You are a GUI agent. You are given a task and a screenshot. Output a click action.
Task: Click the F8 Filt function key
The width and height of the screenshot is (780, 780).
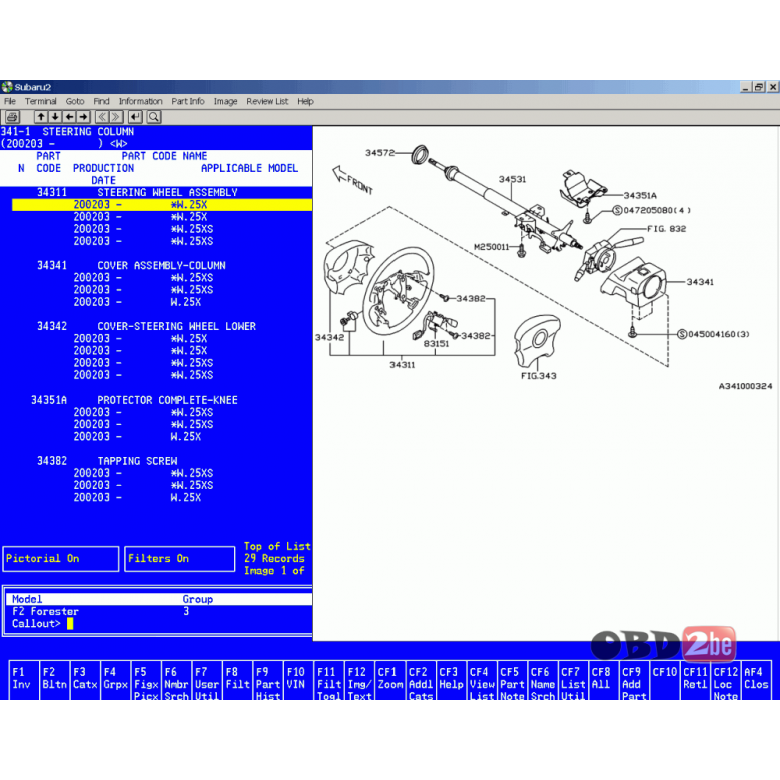(237, 680)
